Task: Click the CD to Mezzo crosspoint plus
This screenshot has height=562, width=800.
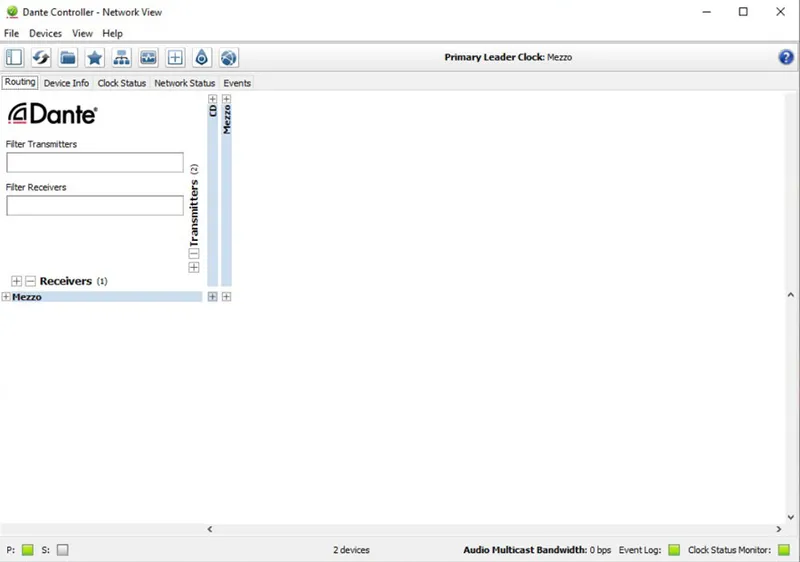Action: click(x=213, y=297)
